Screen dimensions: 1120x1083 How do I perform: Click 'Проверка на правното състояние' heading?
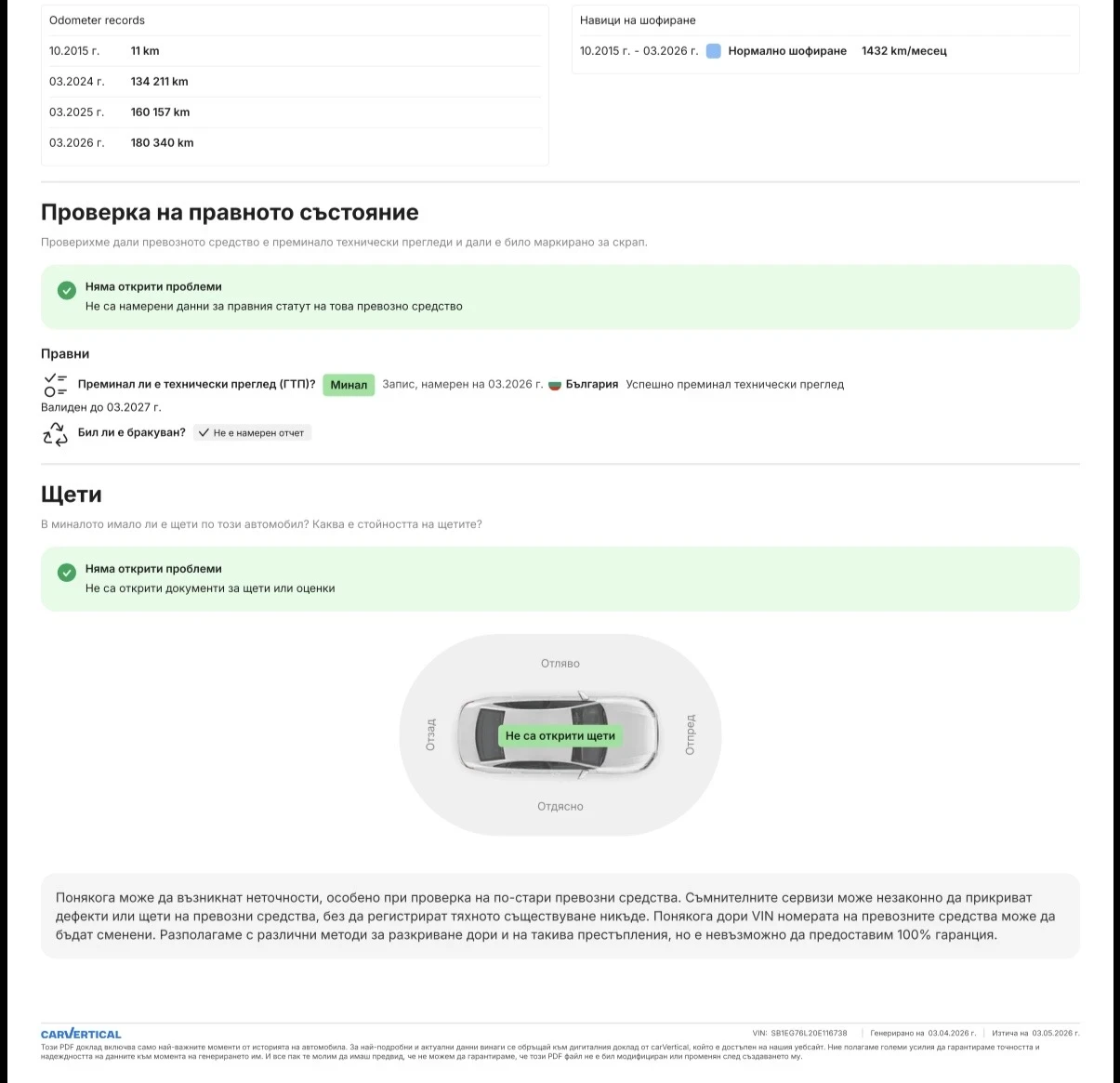click(x=230, y=213)
